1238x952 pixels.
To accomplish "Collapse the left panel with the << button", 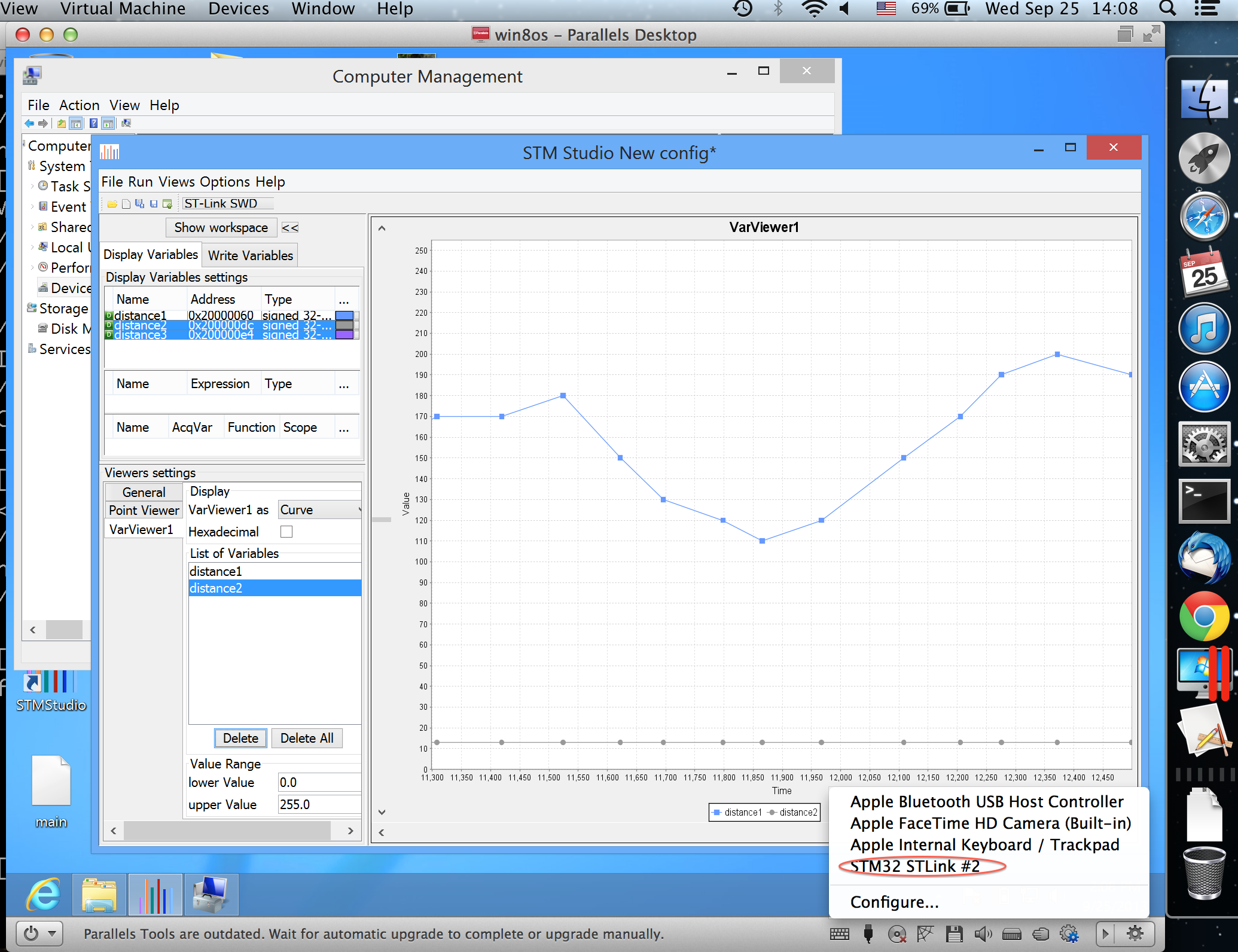I will tap(289, 228).
